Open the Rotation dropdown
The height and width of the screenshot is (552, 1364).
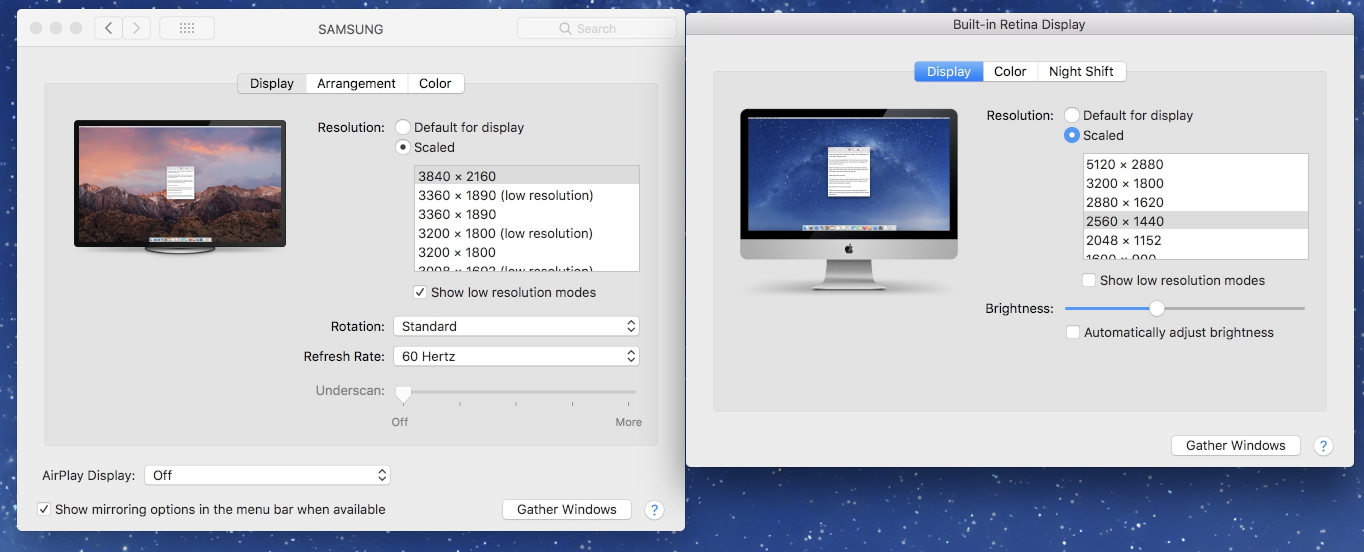point(516,326)
